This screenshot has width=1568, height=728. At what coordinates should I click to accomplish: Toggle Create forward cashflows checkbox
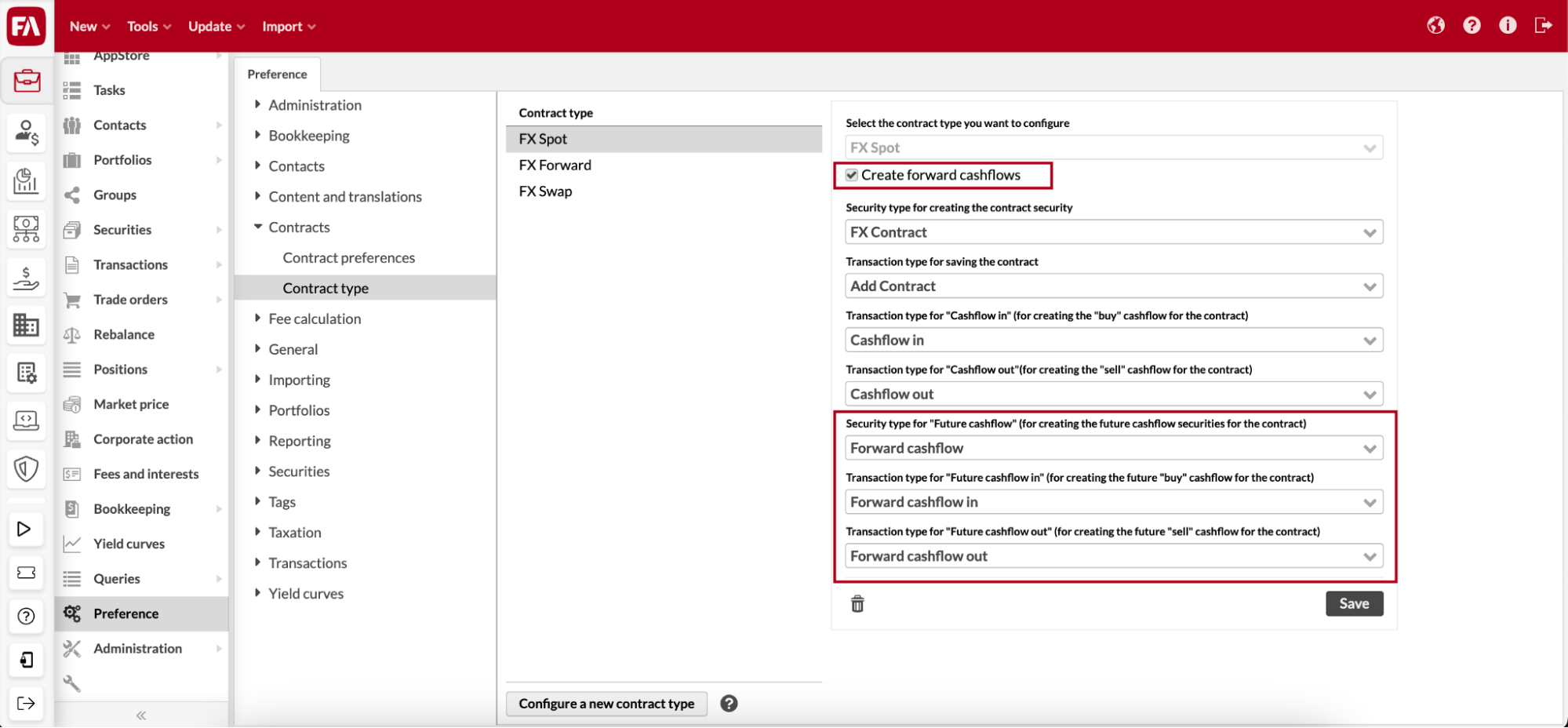[x=852, y=175]
